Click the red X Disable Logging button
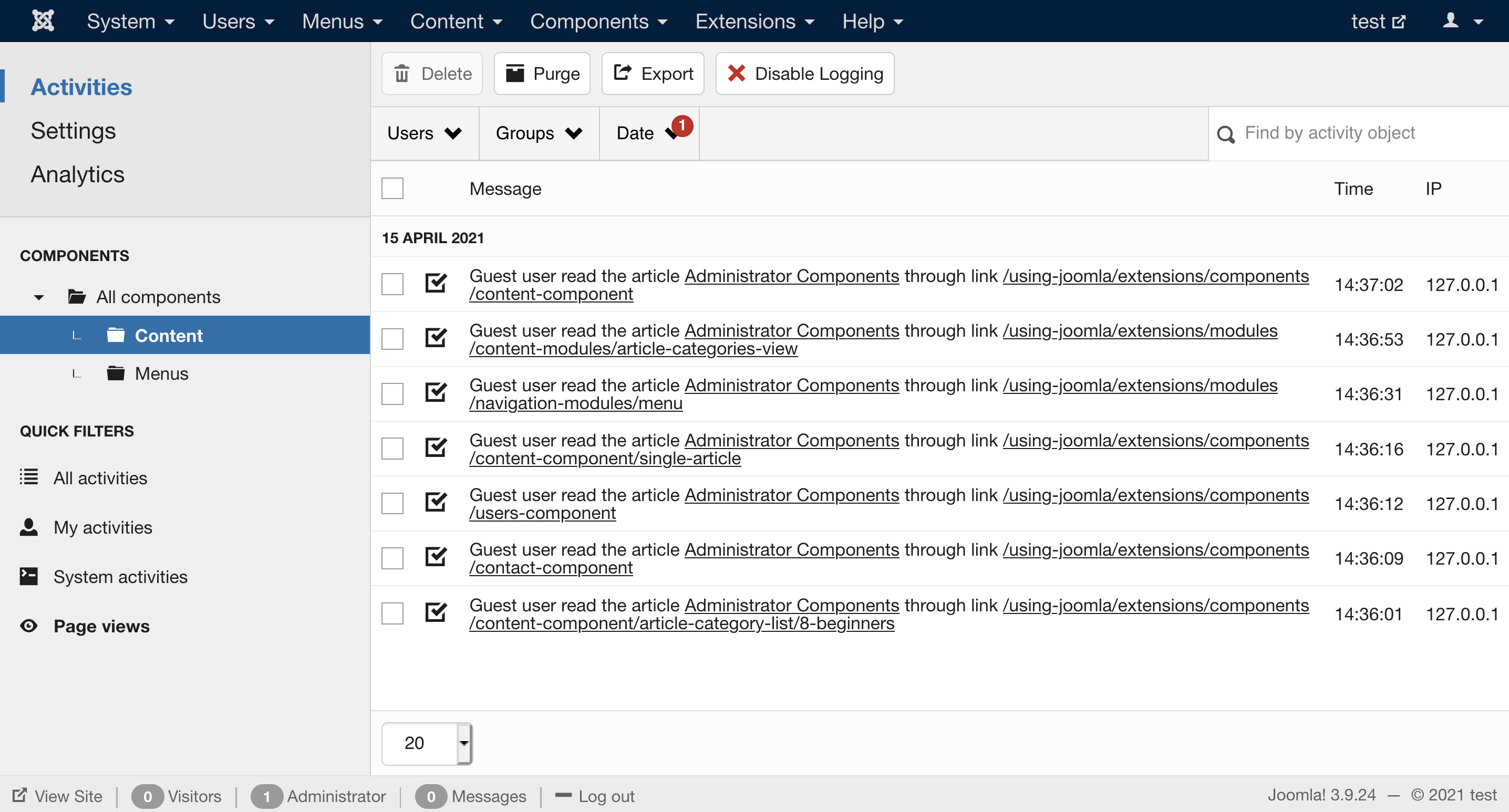1509x812 pixels. 804,74
